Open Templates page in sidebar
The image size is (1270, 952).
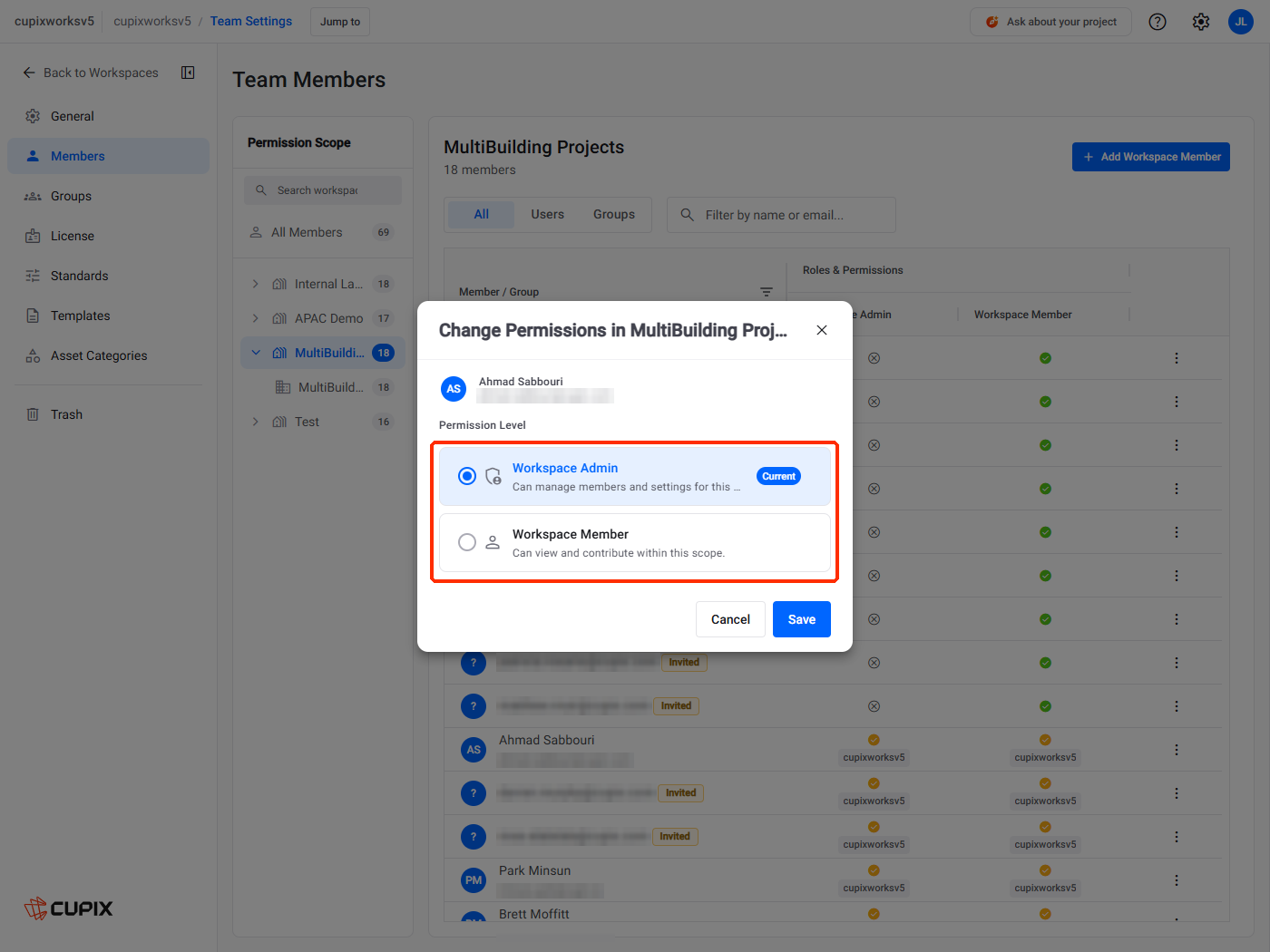click(x=109, y=316)
